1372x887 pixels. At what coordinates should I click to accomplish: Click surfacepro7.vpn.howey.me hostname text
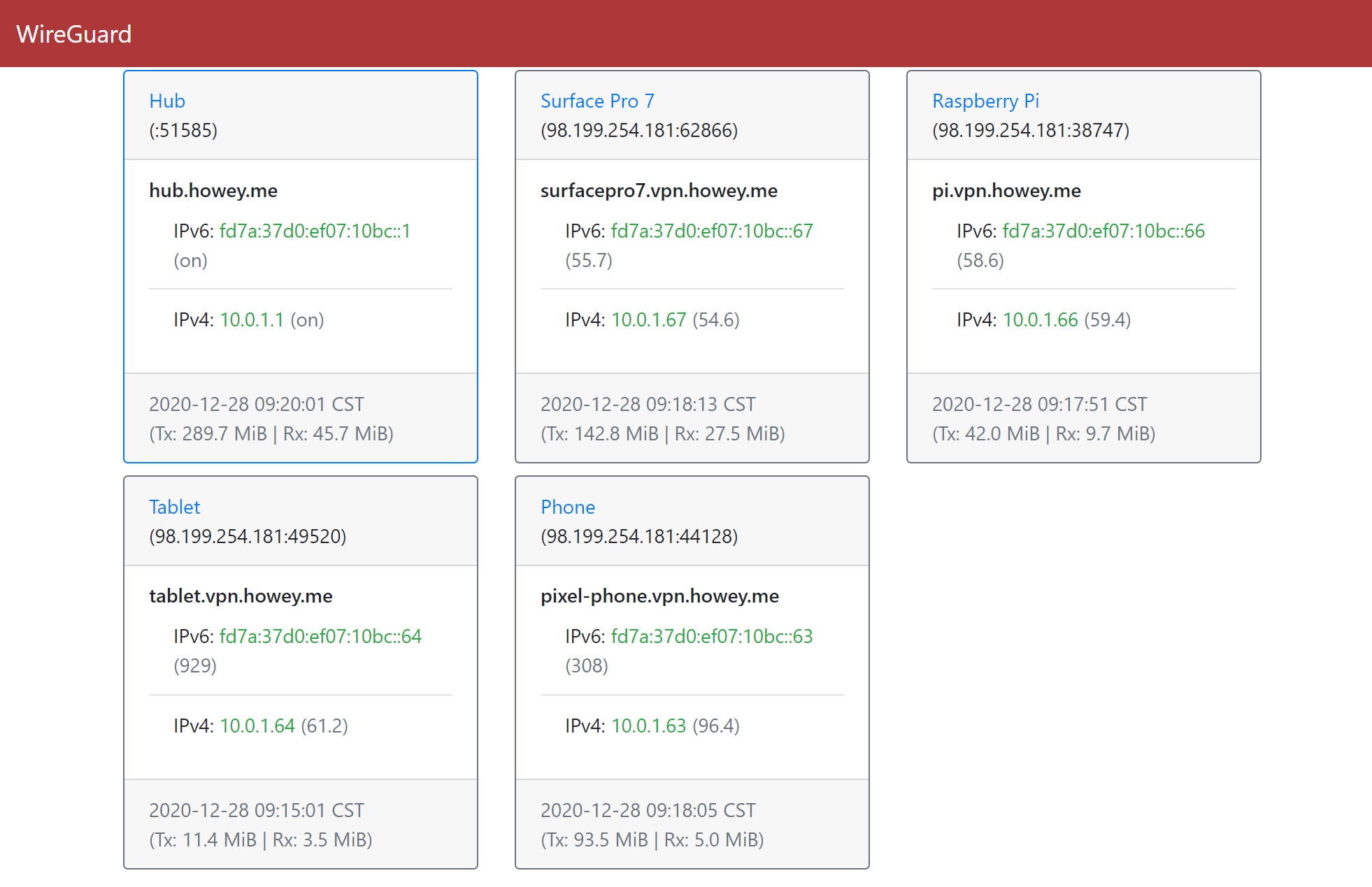659,190
